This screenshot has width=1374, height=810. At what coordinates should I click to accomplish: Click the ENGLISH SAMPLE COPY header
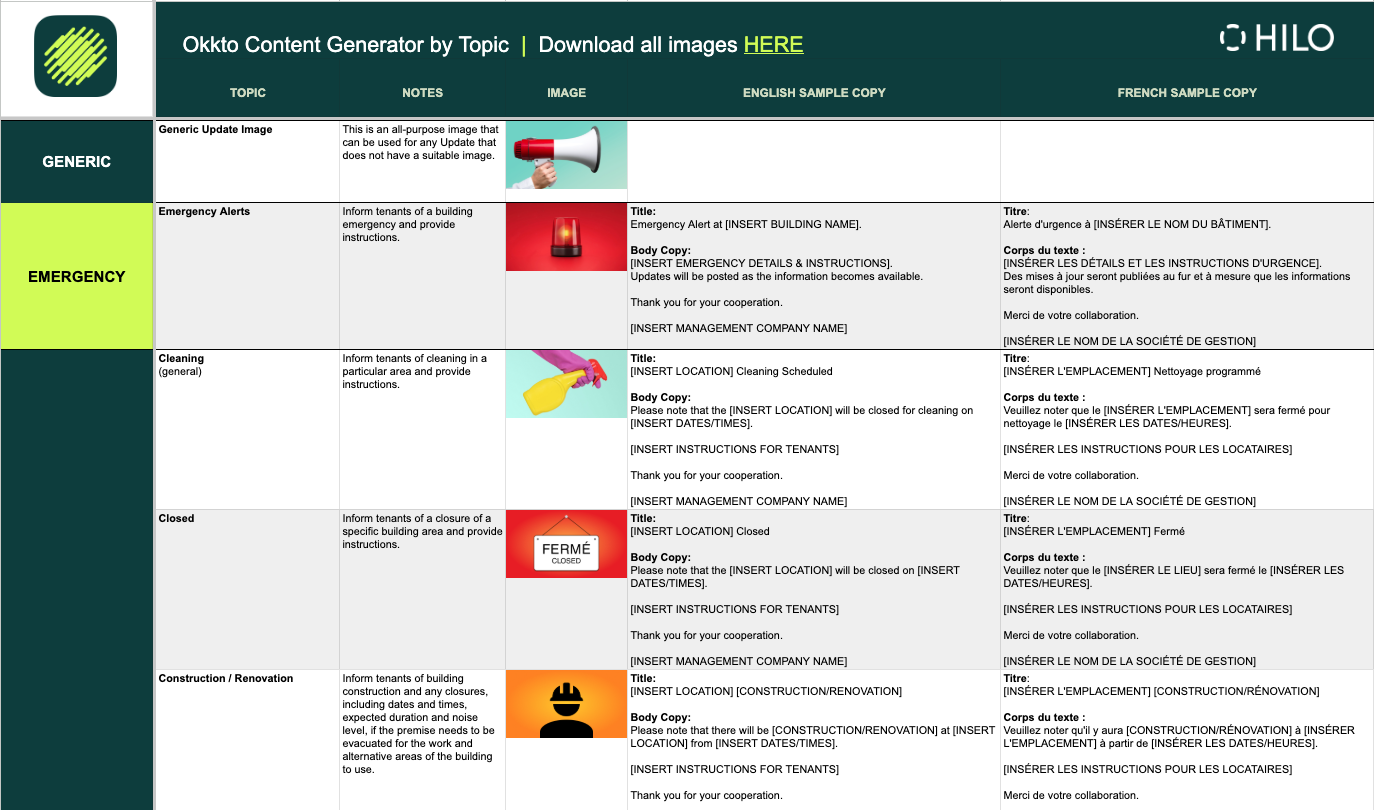[814, 93]
